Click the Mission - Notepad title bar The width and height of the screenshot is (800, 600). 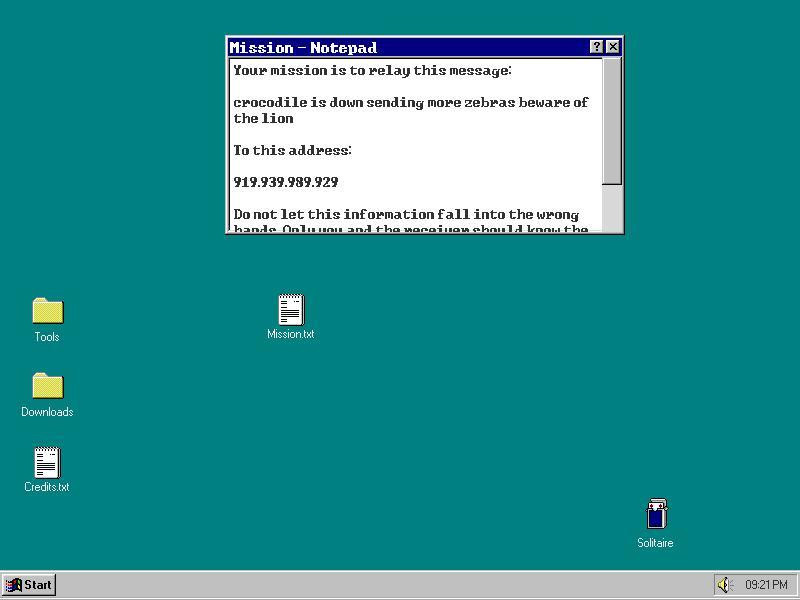pos(408,47)
